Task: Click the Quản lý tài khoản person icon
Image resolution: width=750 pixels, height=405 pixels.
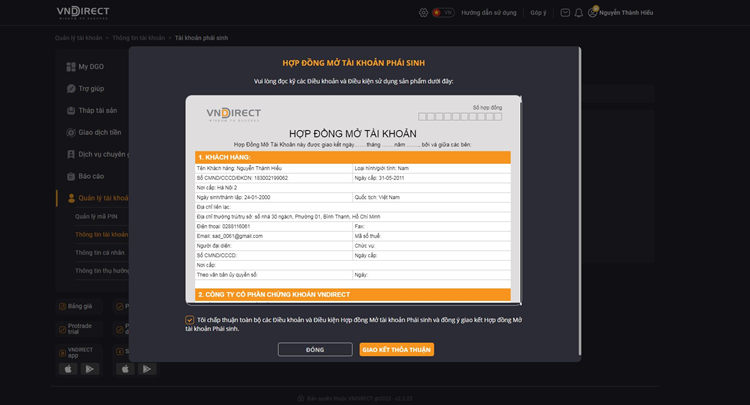Action: click(71, 198)
